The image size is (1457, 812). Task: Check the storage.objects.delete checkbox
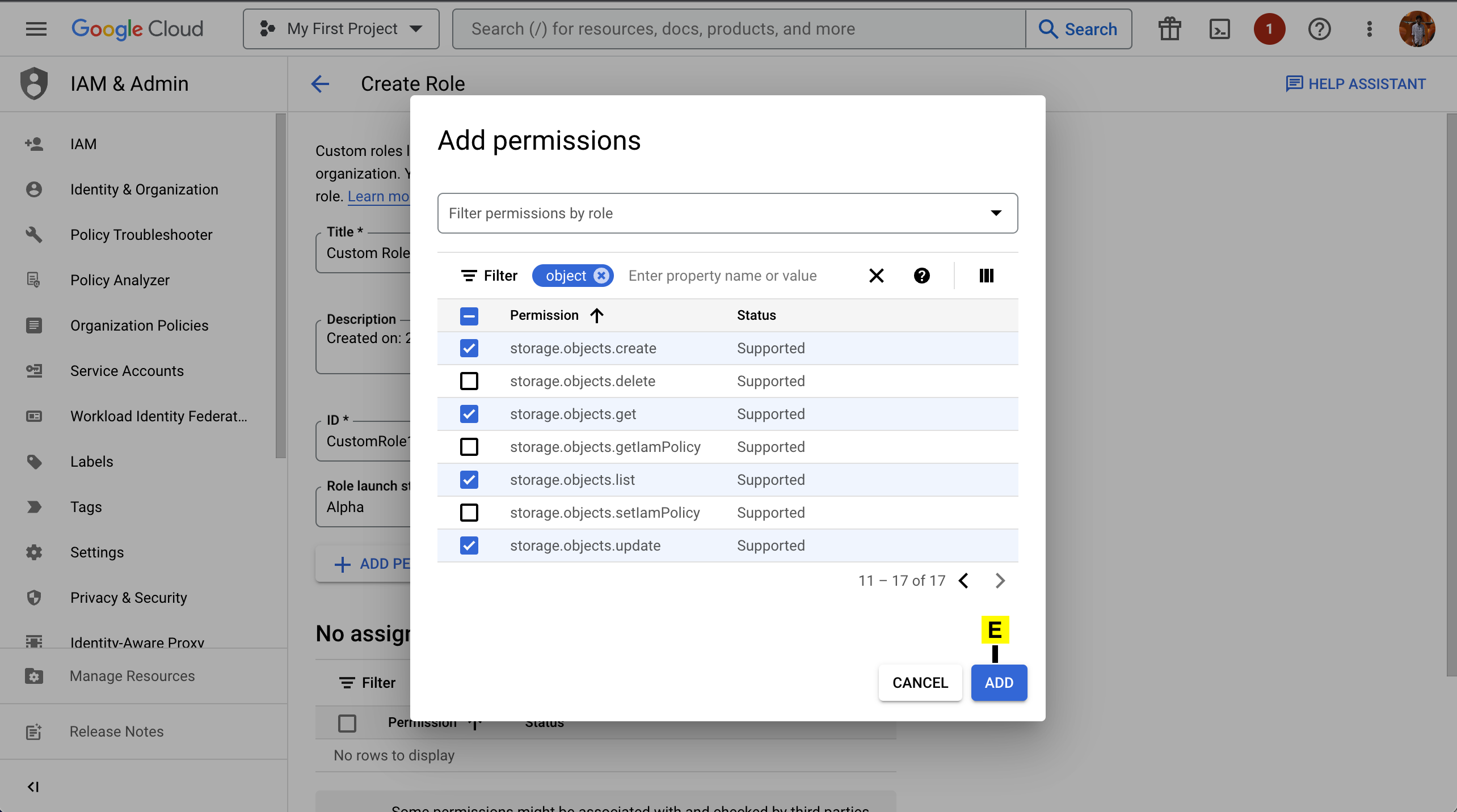point(469,381)
